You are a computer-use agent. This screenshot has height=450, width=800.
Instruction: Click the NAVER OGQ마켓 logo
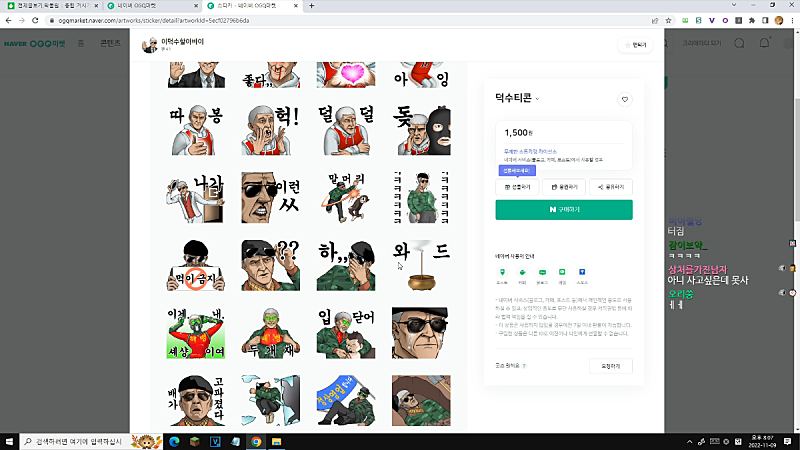(35, 44)
